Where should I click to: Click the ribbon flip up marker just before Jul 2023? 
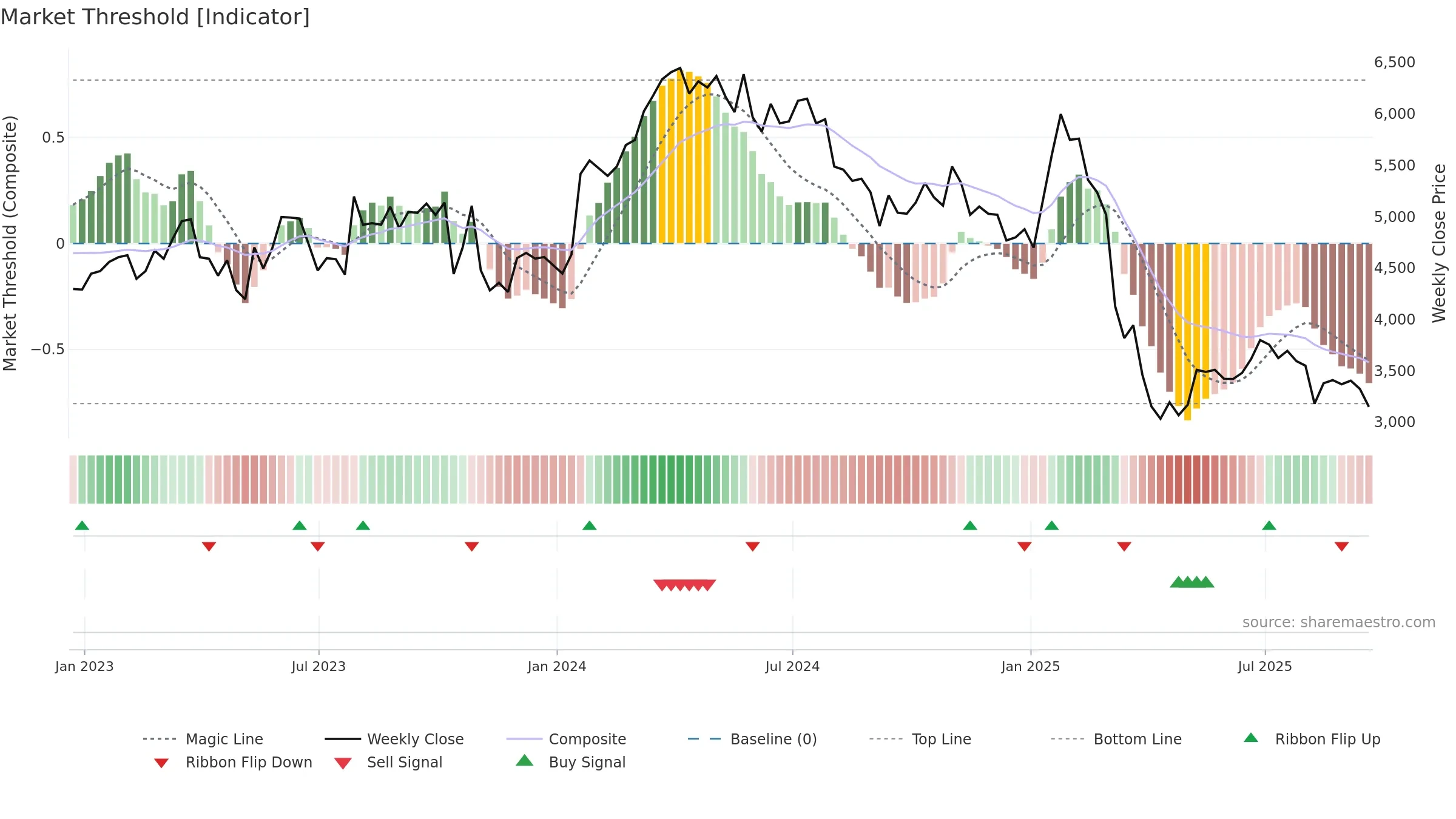click(300, 525)
